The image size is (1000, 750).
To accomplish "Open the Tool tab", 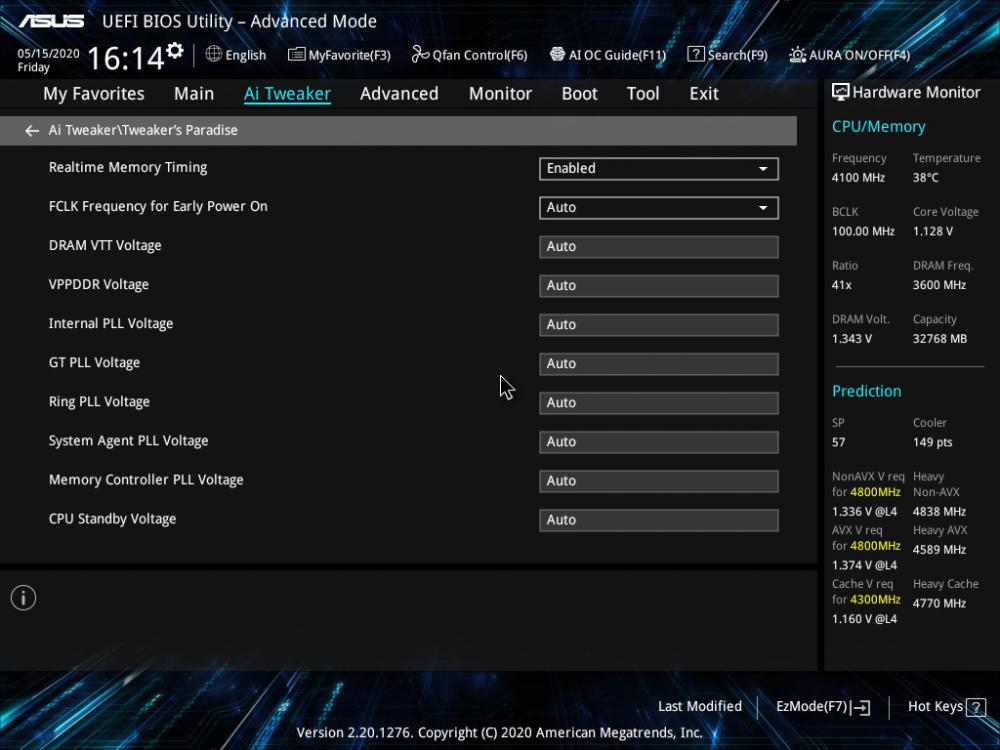I will (643, 94).
